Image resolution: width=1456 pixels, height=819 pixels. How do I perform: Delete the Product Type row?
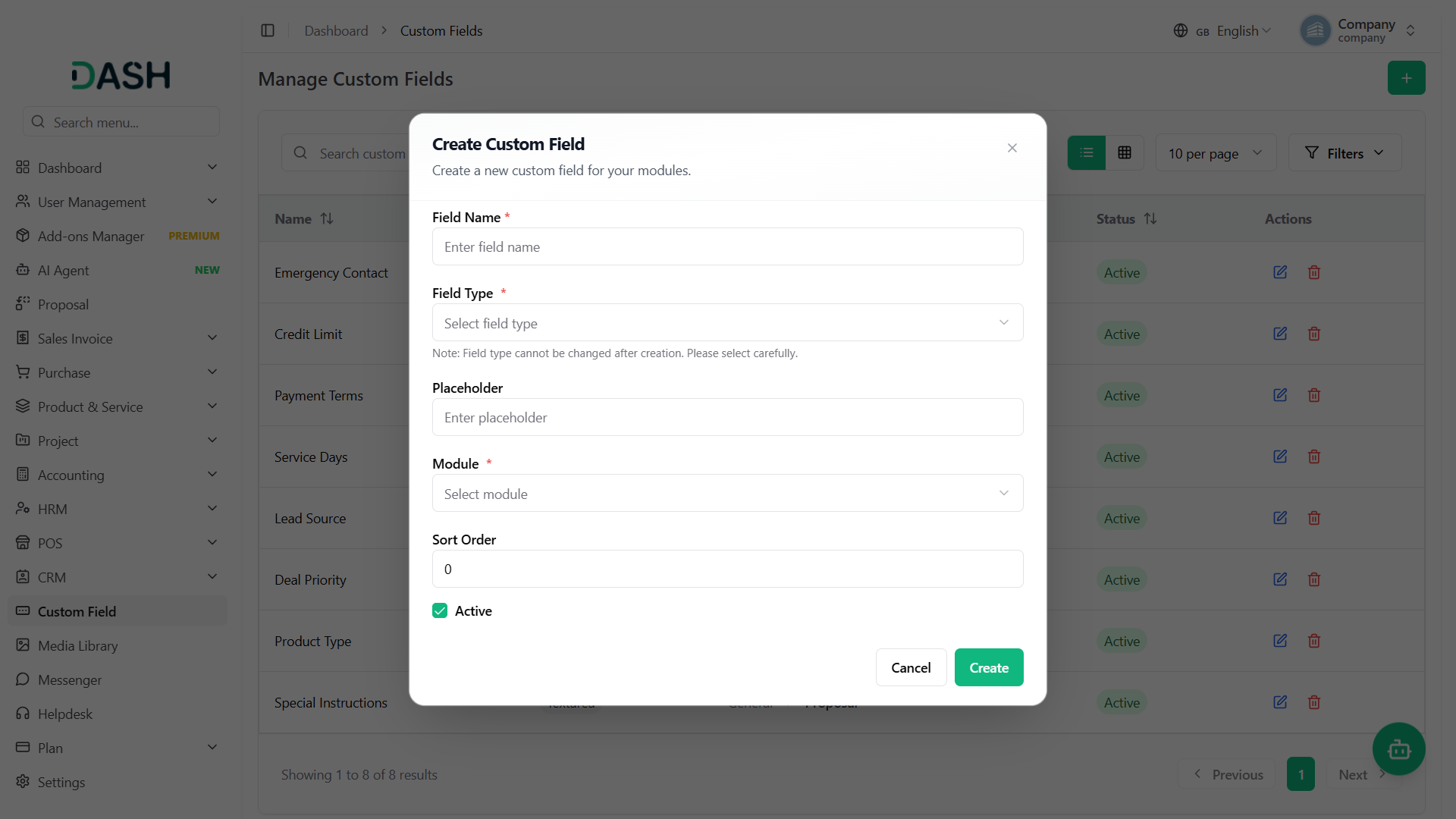[x=1314, y=641]
